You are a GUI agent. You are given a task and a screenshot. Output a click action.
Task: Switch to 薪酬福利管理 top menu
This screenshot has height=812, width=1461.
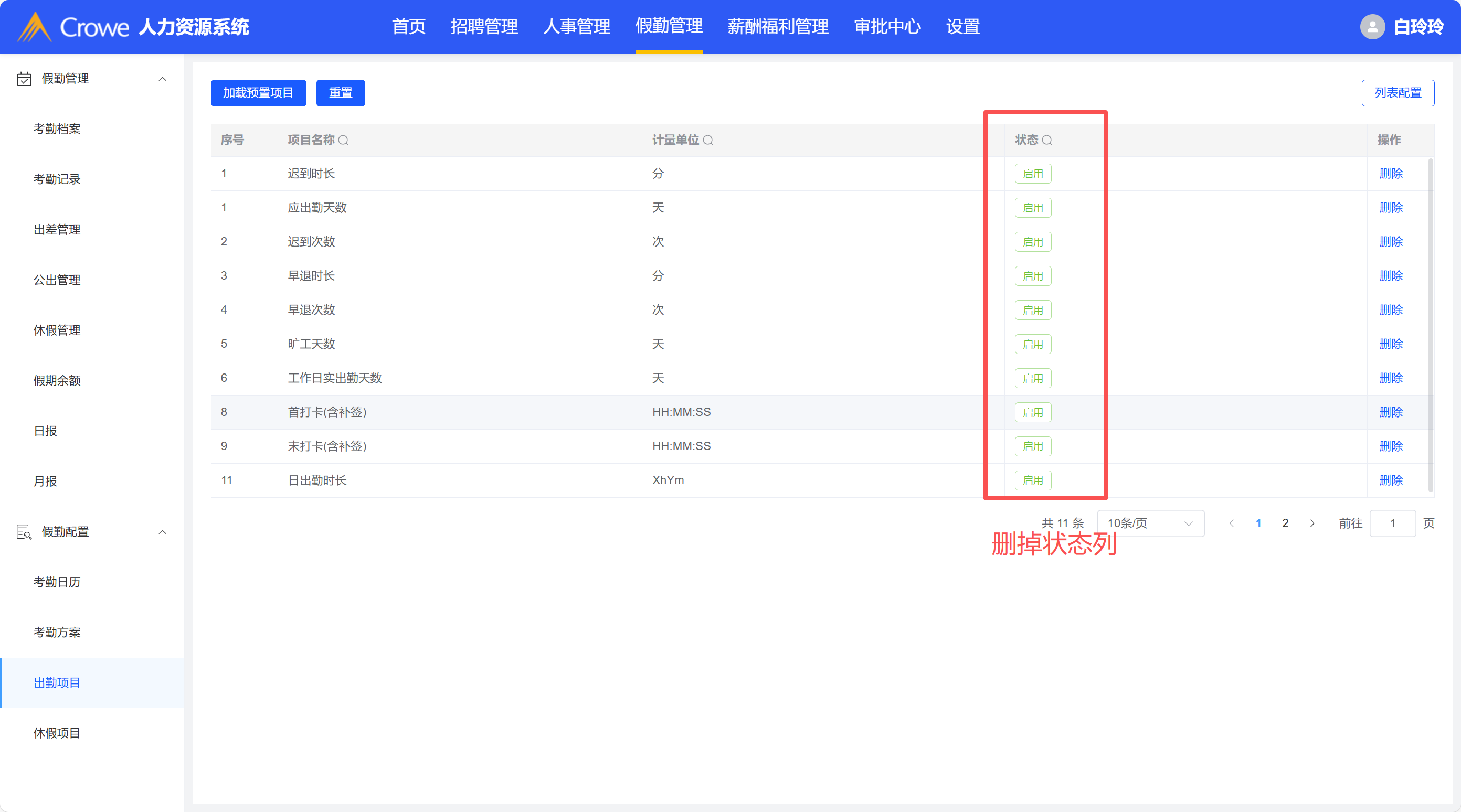click(x=778, y=27)
